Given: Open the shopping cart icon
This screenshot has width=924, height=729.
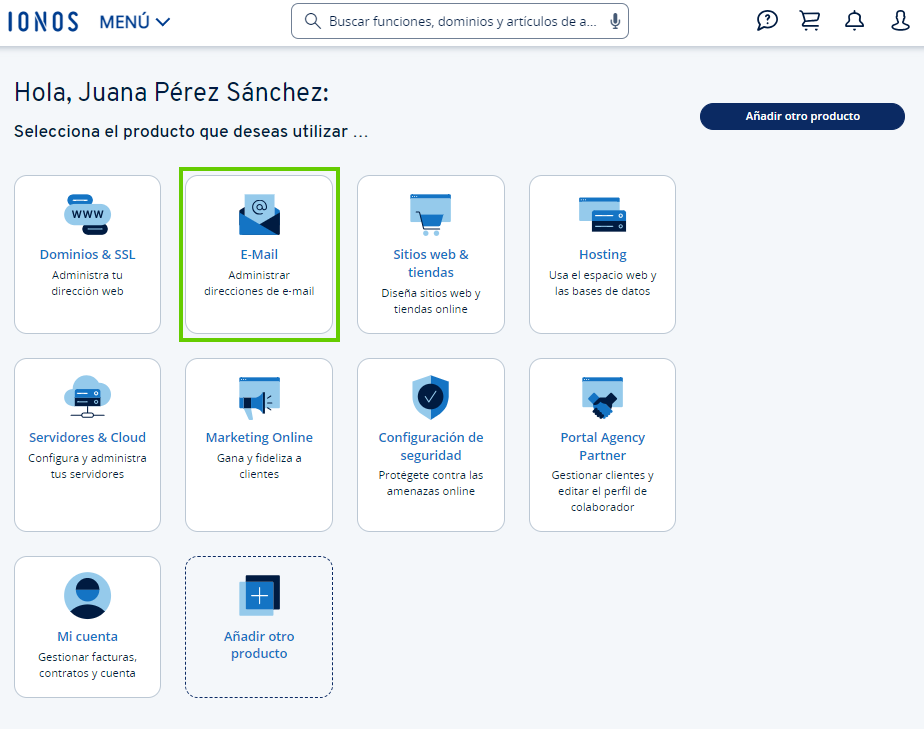Looking at the screenshot, I should click(810, 21).
